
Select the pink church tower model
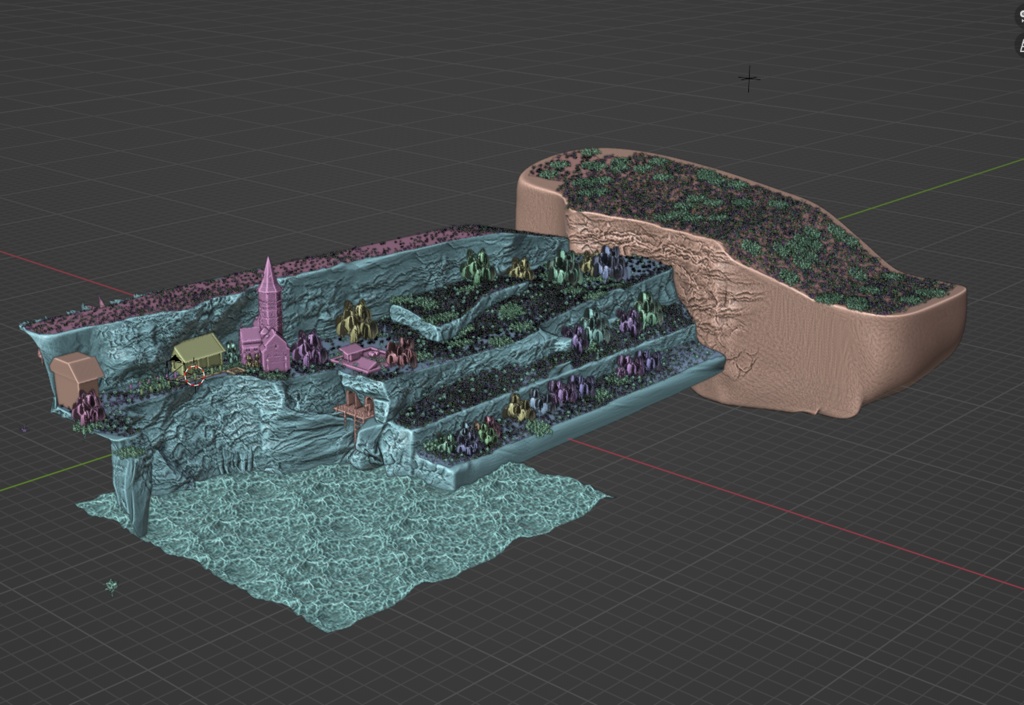click(269, 300)
